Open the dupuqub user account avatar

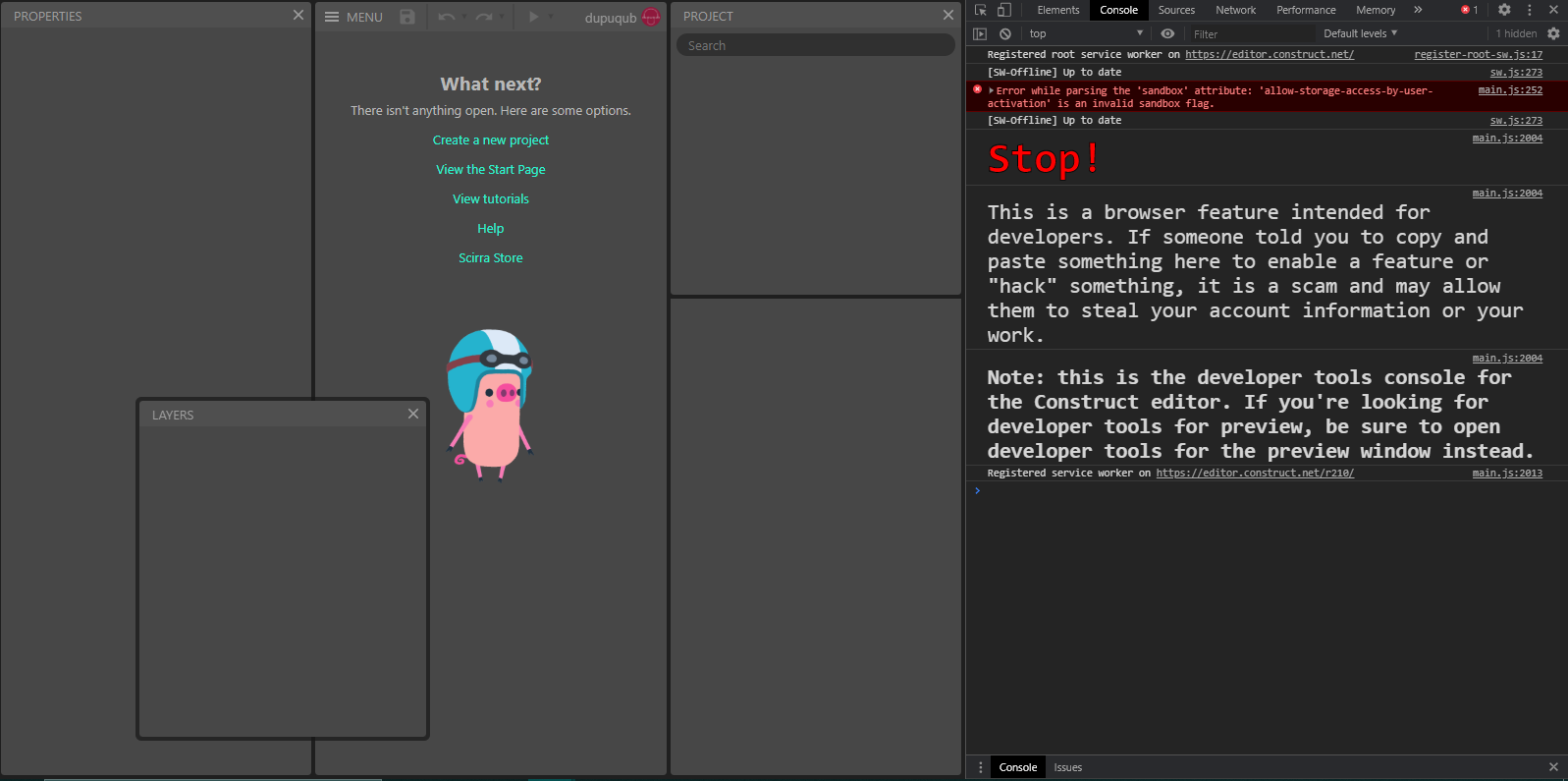[x=651, y=18]
